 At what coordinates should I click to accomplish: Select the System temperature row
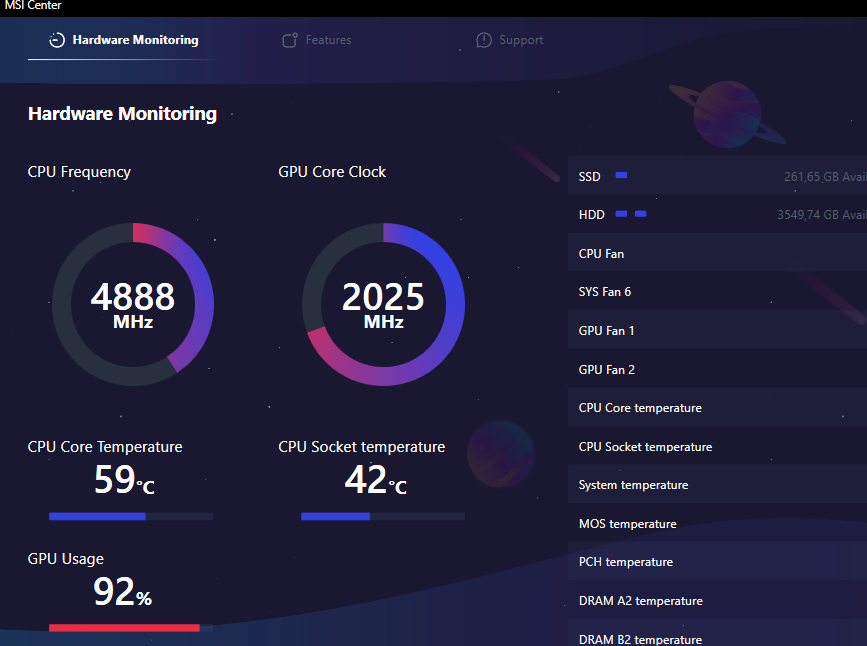(x=717, y=484)
